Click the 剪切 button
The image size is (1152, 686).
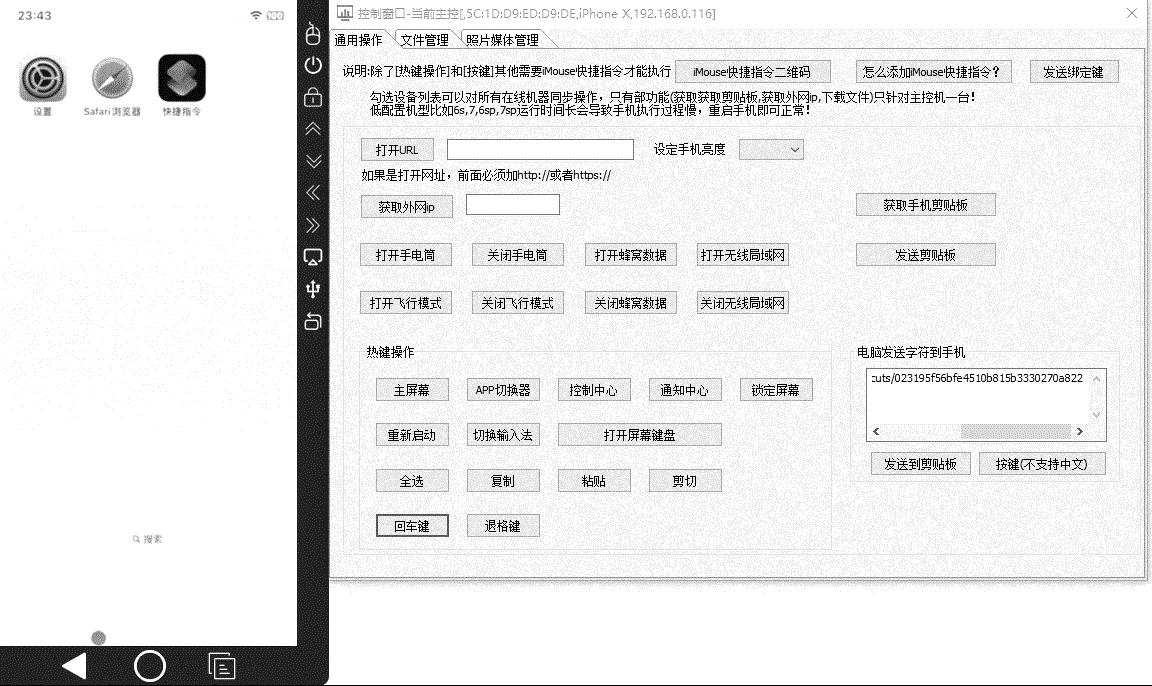click(685, 481)
